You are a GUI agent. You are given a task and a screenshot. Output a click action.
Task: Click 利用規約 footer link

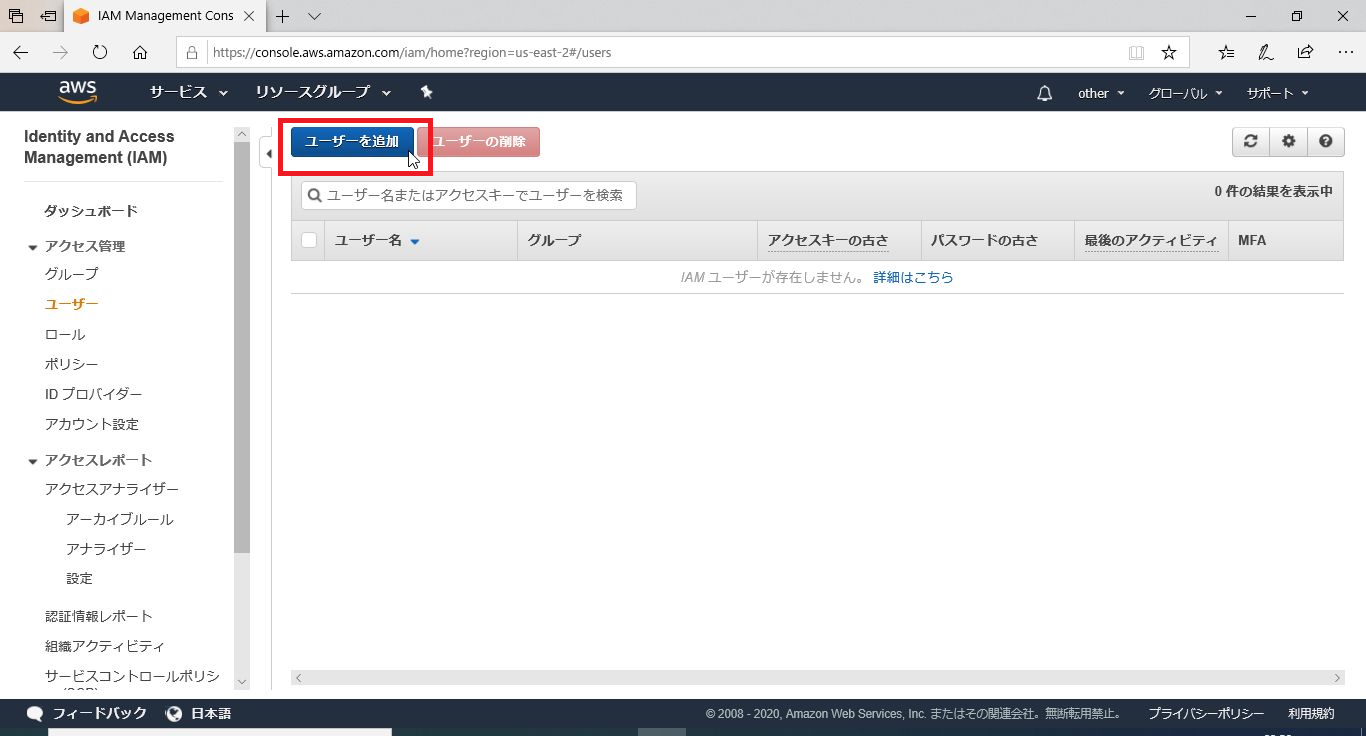[1311, 714]
